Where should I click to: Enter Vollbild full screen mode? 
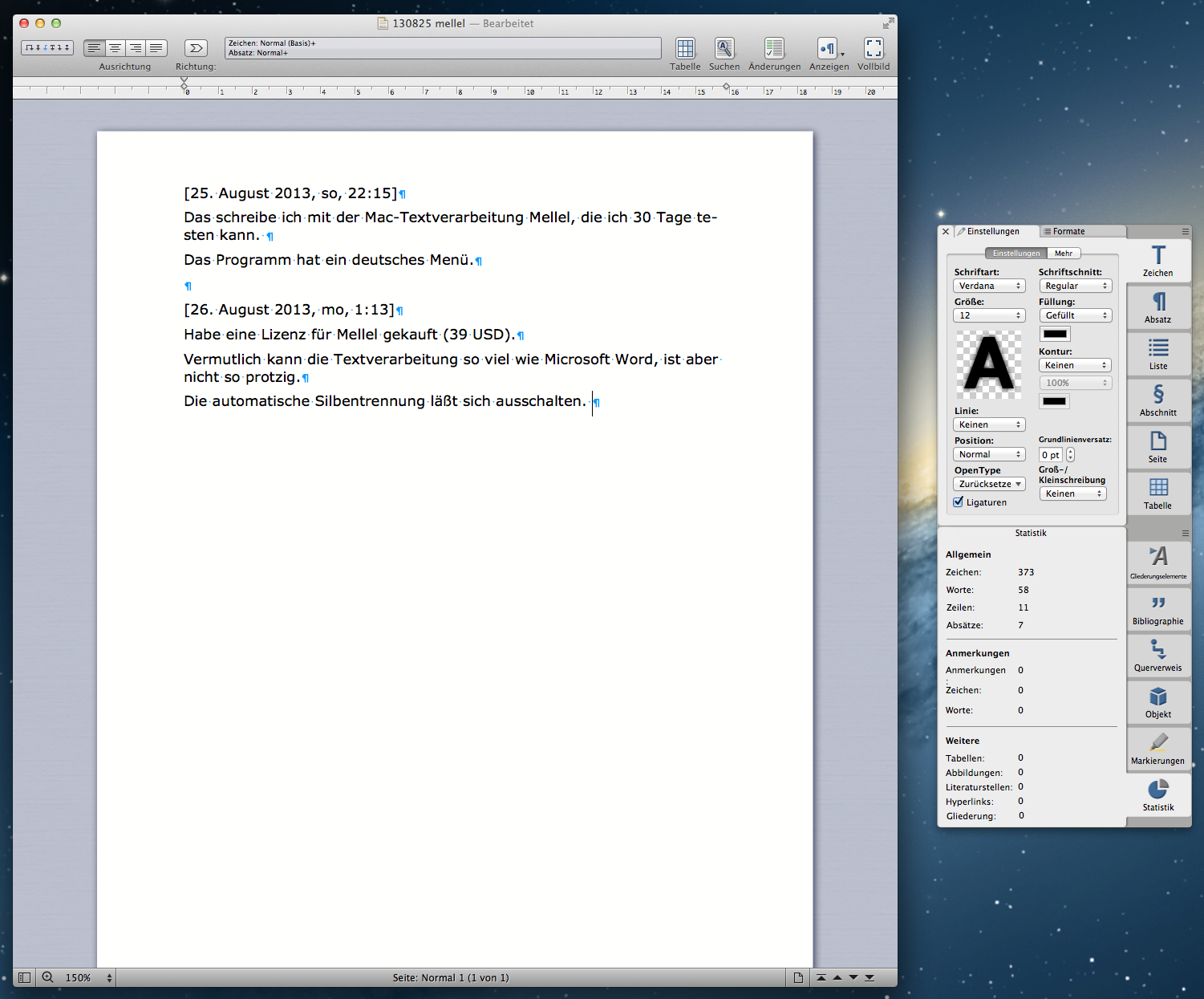[874, 48]
